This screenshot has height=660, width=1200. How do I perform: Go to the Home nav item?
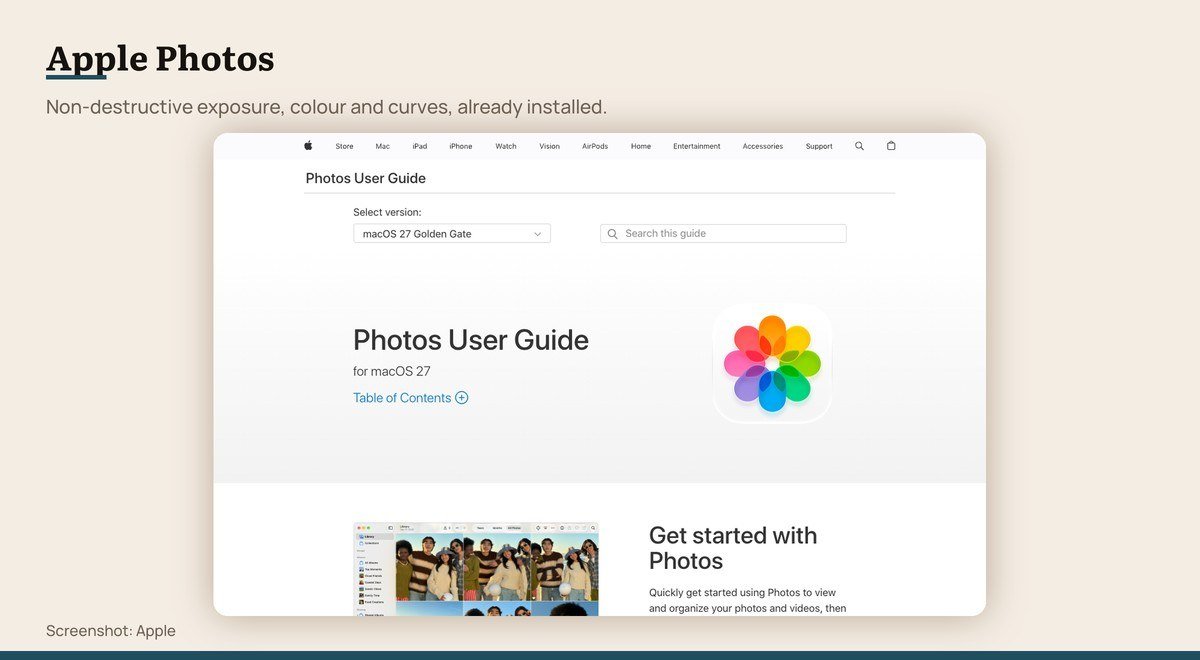(x=641, y=146)
